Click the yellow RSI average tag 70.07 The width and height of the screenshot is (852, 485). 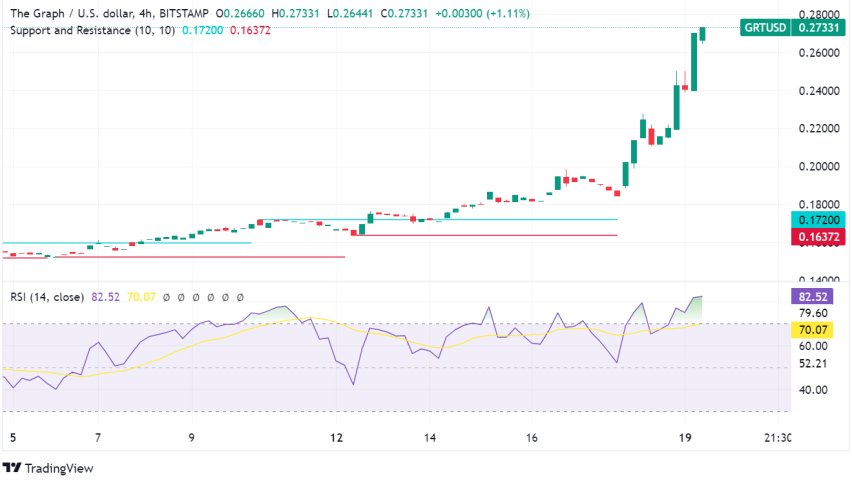(x=812, y=330)
